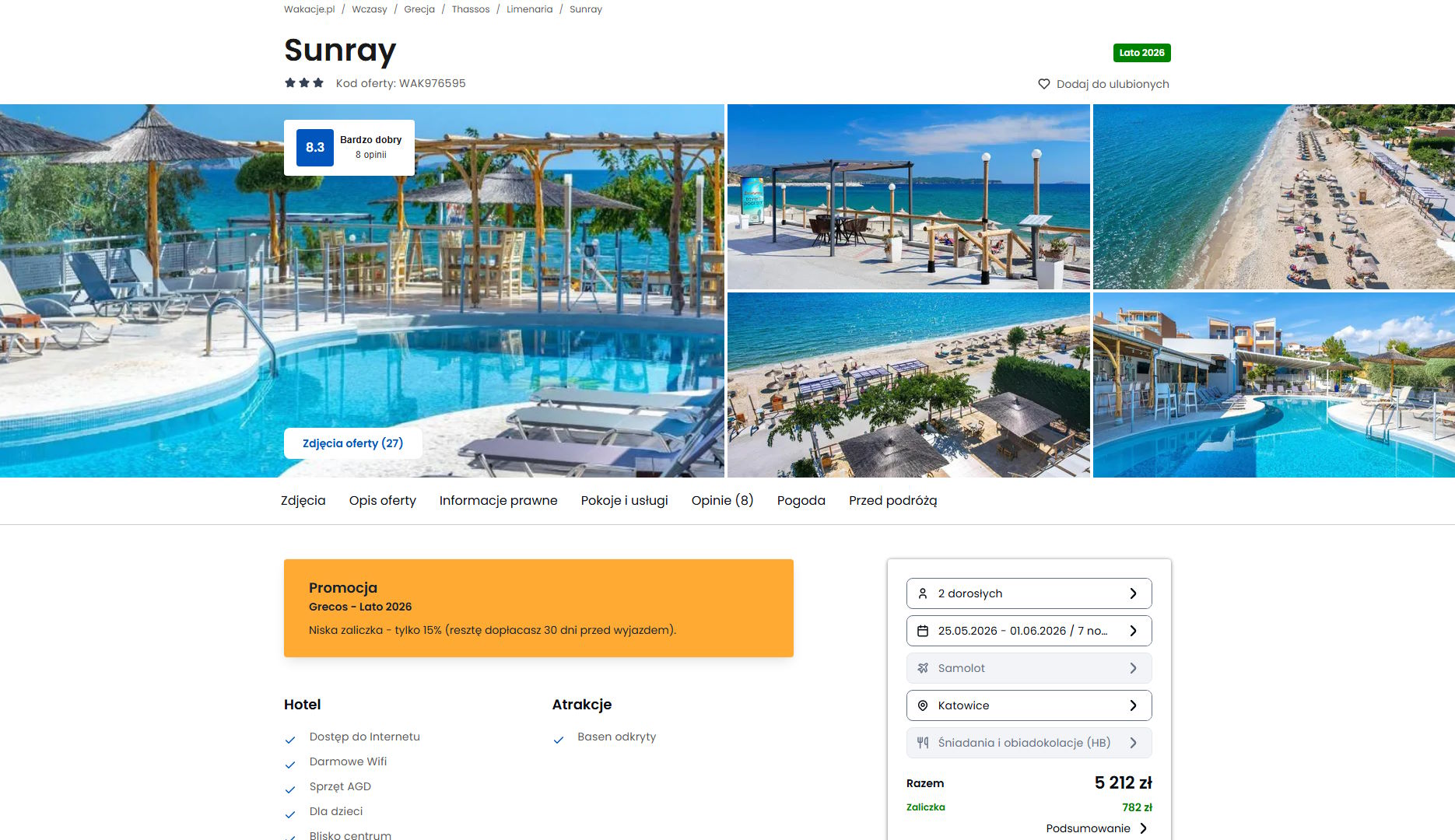Click the Lato 2026 green badge
Screen dimensions: 1455x840
click(x=1141, y=53)
